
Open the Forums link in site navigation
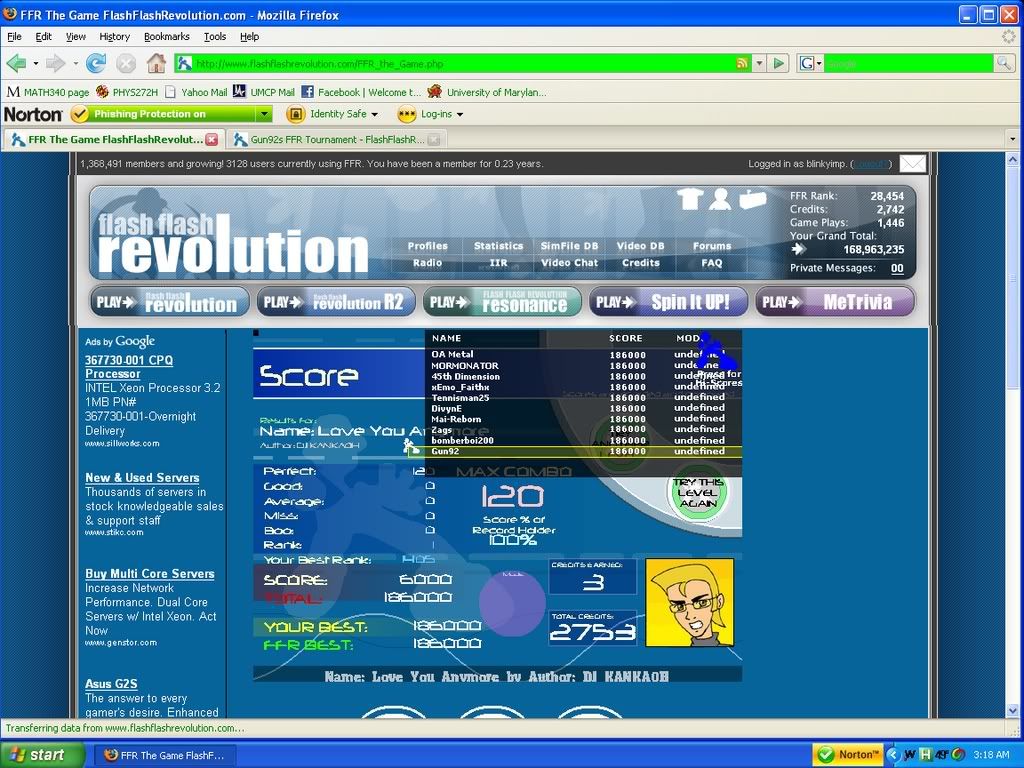pyautogui.click(x=712, y=246)
